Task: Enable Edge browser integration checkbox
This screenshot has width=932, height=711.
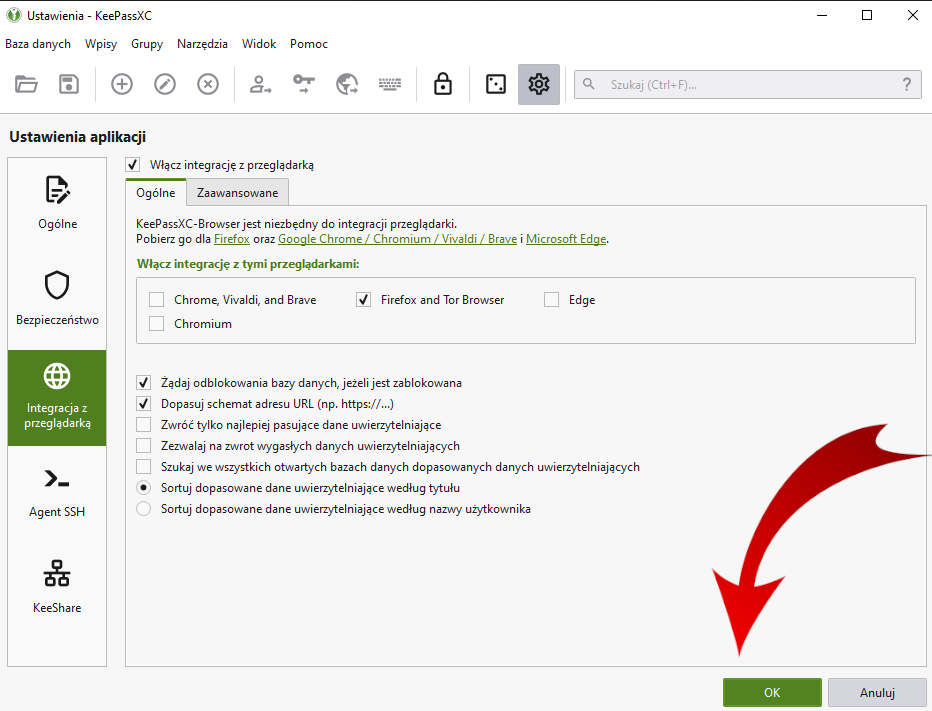Action: tap(551, 300)
